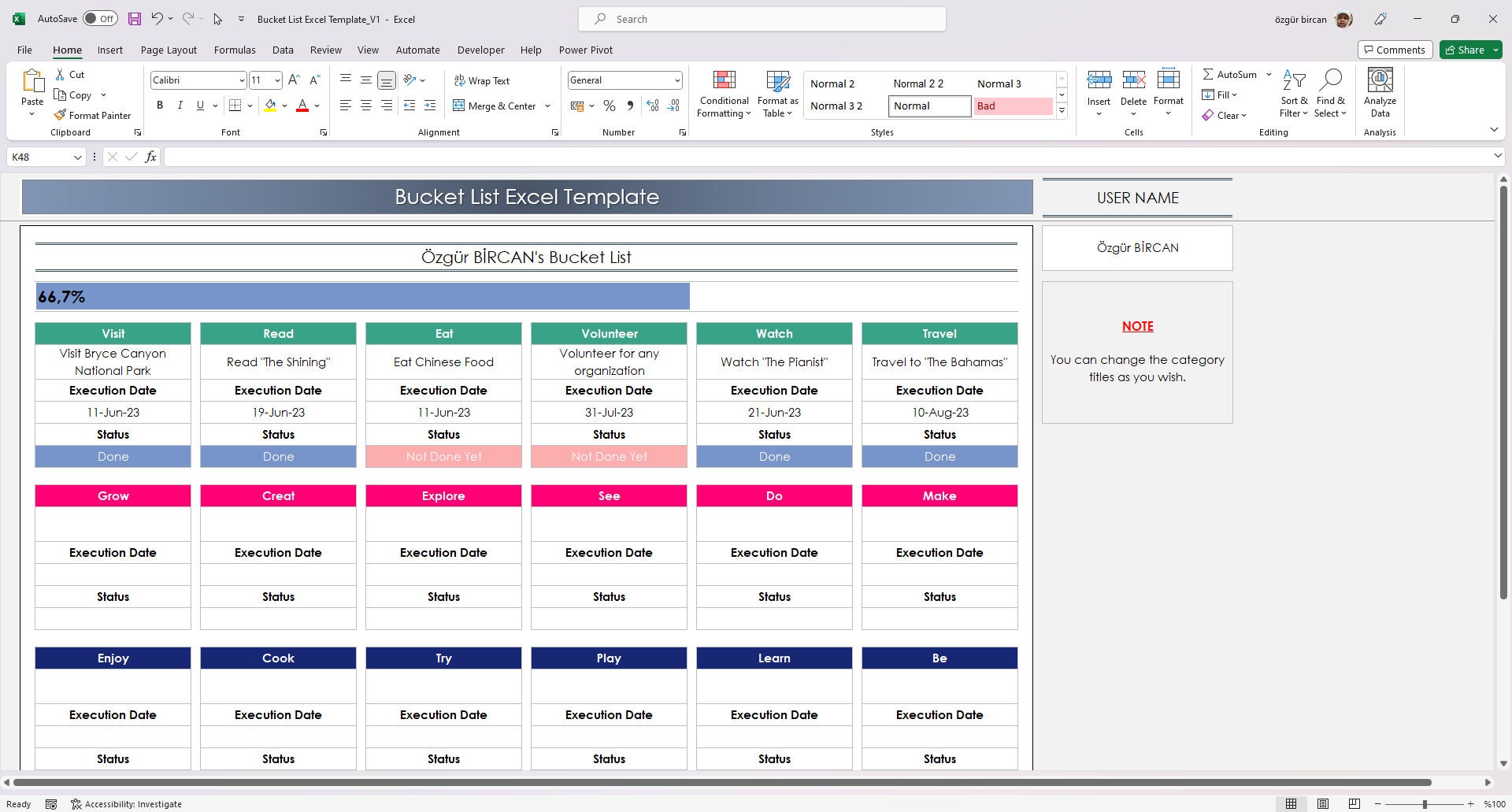Toggle AutoSave off switch
Image resolution: width=1512 pixels, height=812 pixels.
[x=99, y=17]
